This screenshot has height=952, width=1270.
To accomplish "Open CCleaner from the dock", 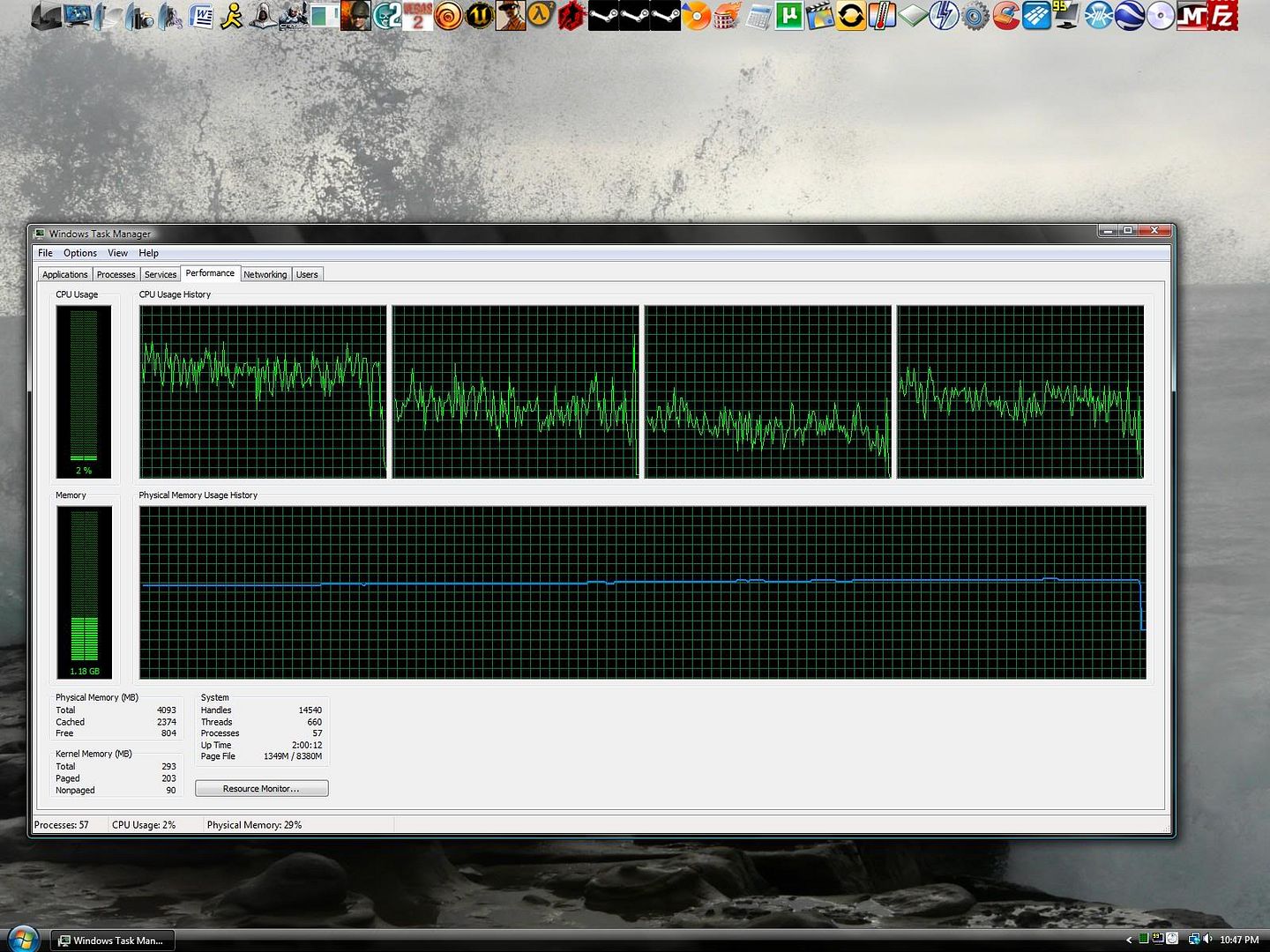I will point(1005,16).
